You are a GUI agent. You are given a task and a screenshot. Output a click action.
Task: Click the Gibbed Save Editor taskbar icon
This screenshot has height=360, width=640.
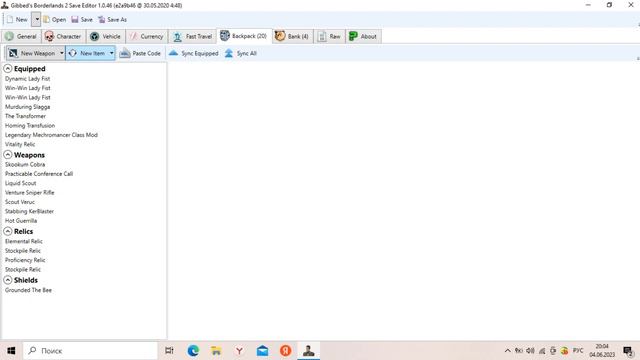click(x=309, y=351)
